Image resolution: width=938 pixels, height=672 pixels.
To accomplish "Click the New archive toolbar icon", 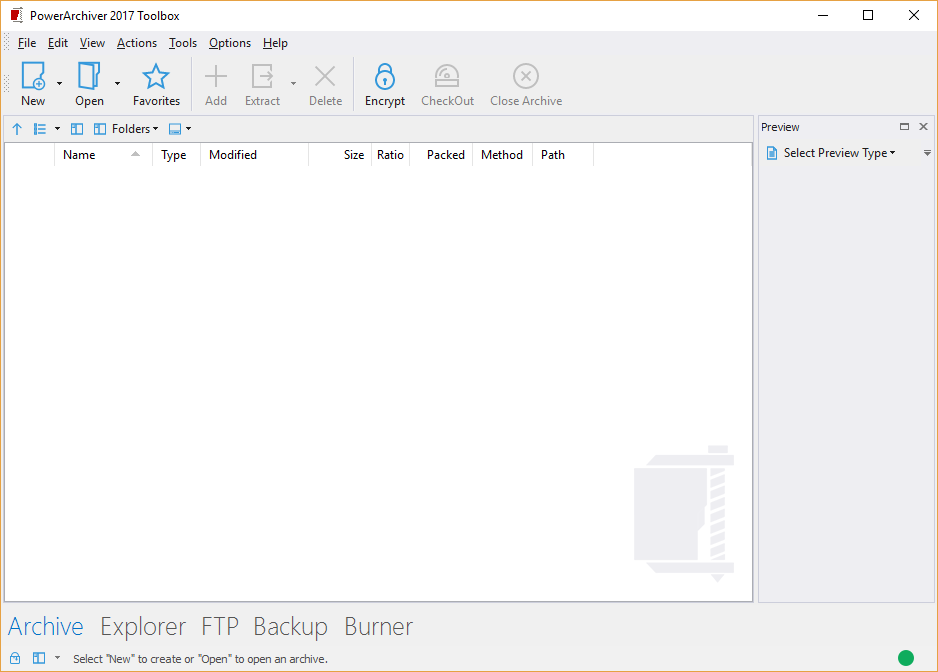I will coord(34,77).
